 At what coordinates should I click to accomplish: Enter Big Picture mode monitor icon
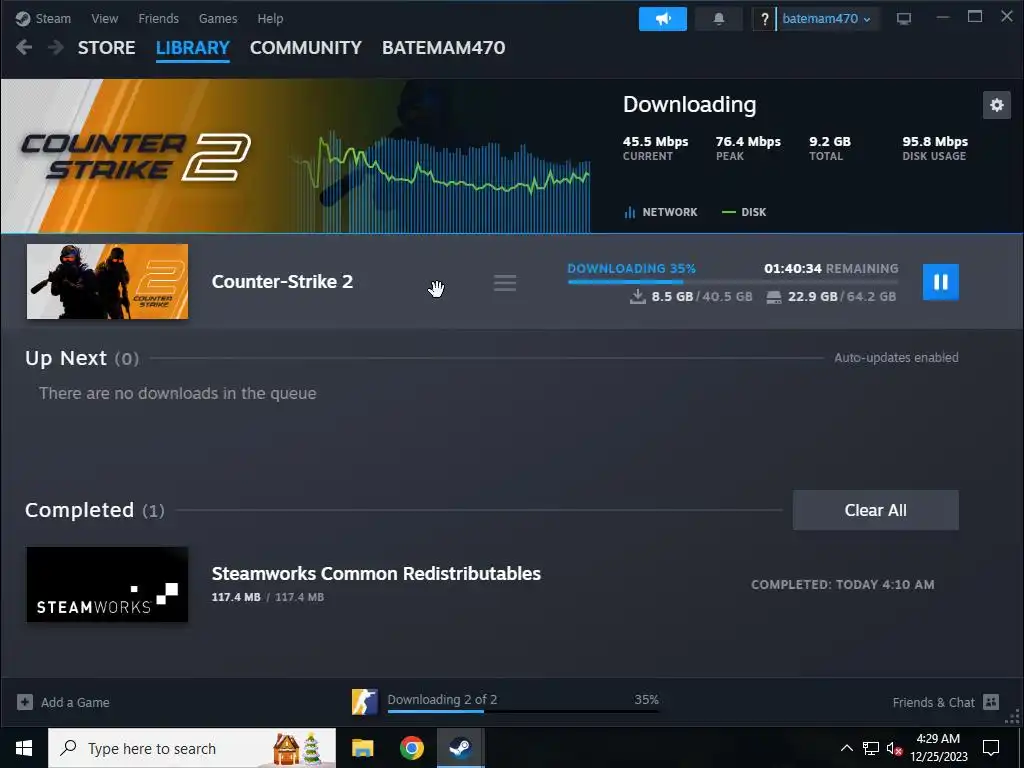coord(904,19)
